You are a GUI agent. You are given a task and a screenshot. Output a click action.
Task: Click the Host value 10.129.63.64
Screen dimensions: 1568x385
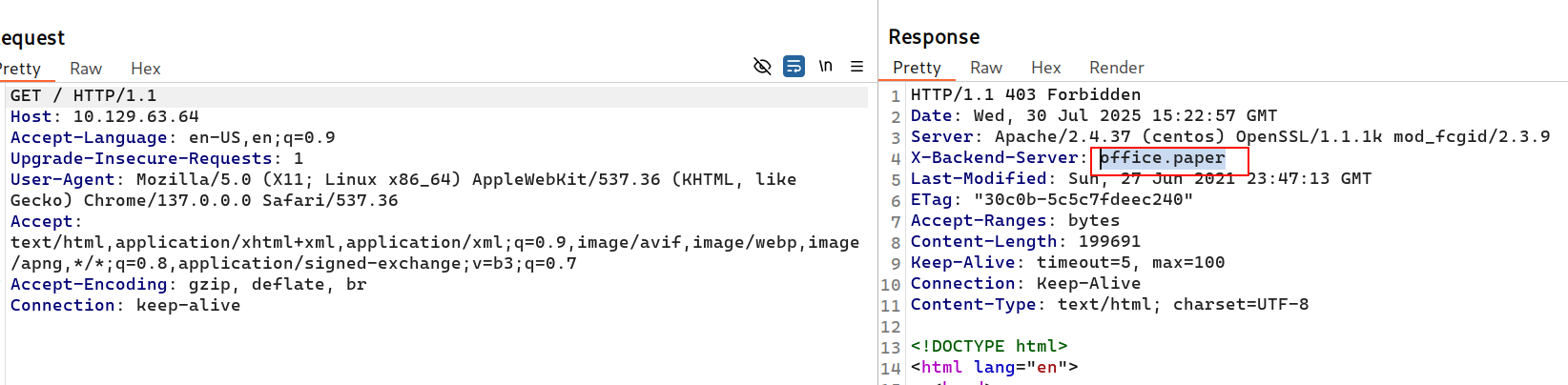click(x=135, y=116)
